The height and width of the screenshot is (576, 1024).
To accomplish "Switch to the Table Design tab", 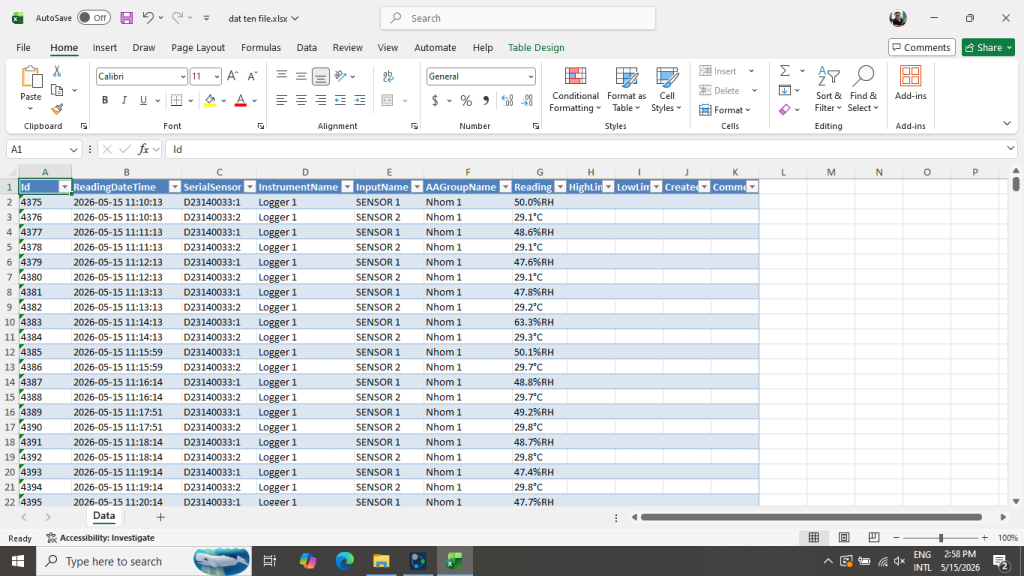I will [x=536, y=48].
